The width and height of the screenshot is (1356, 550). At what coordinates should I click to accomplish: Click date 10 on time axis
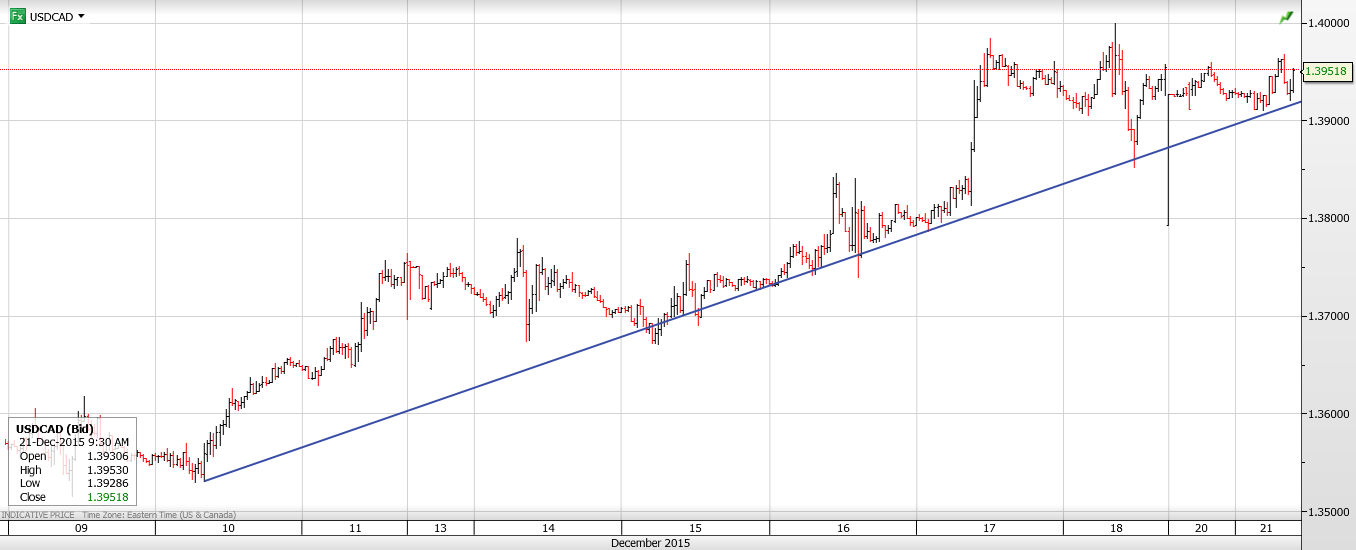point(228,528)
